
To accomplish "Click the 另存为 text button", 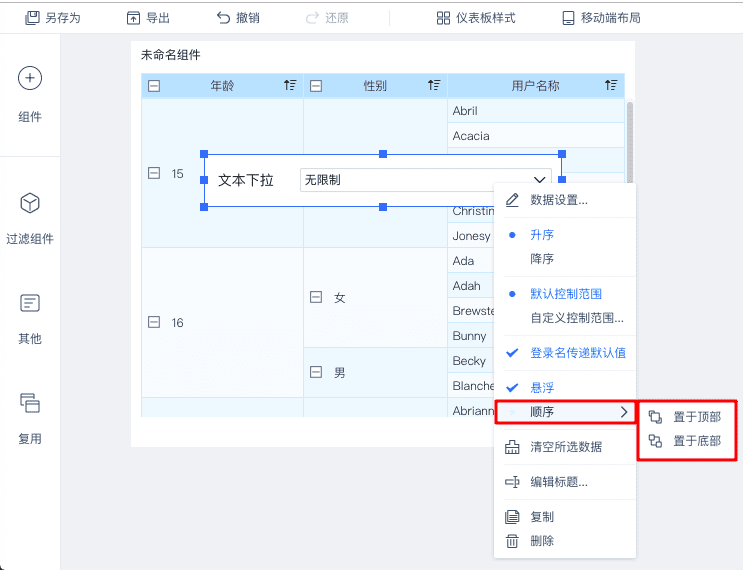I will pos(63,18).
